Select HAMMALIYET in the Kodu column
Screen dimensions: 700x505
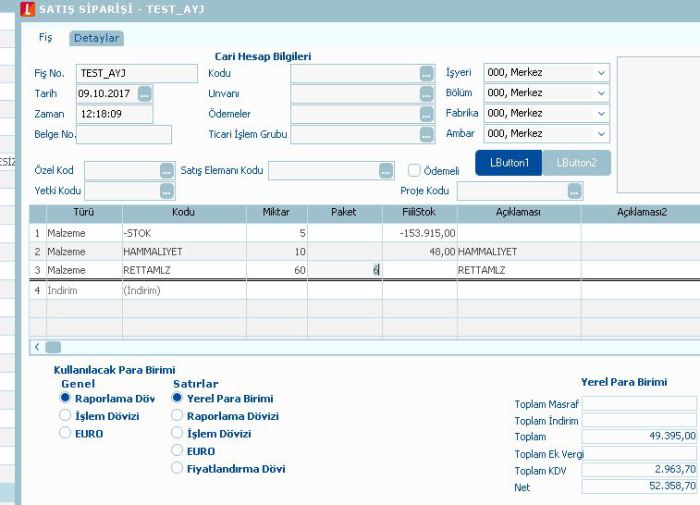coord(184,252)
